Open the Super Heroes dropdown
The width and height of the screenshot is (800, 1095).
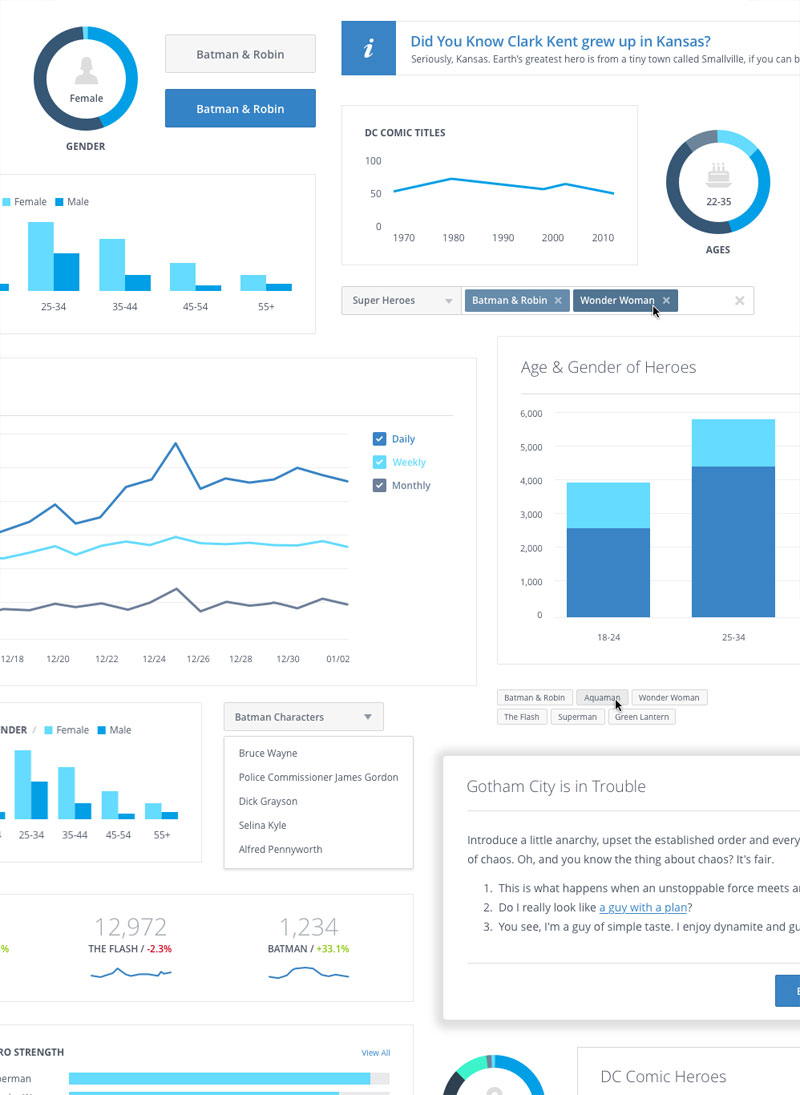pyautogui.click(x=401, y=301)
